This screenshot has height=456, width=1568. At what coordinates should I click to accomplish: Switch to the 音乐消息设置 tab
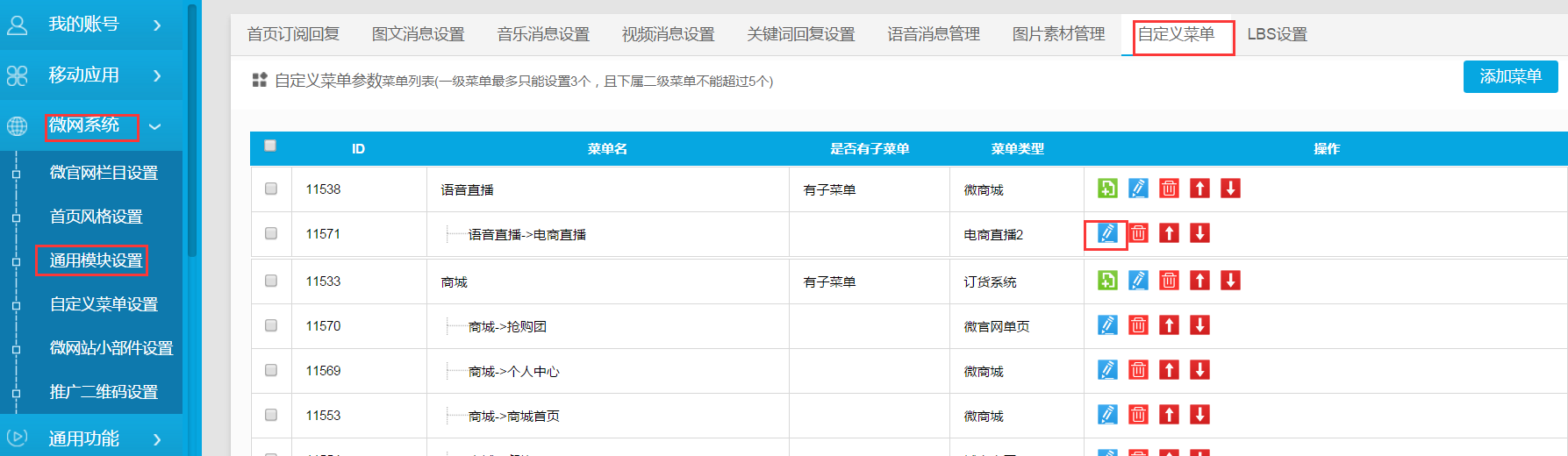click(x=543, y=34)
